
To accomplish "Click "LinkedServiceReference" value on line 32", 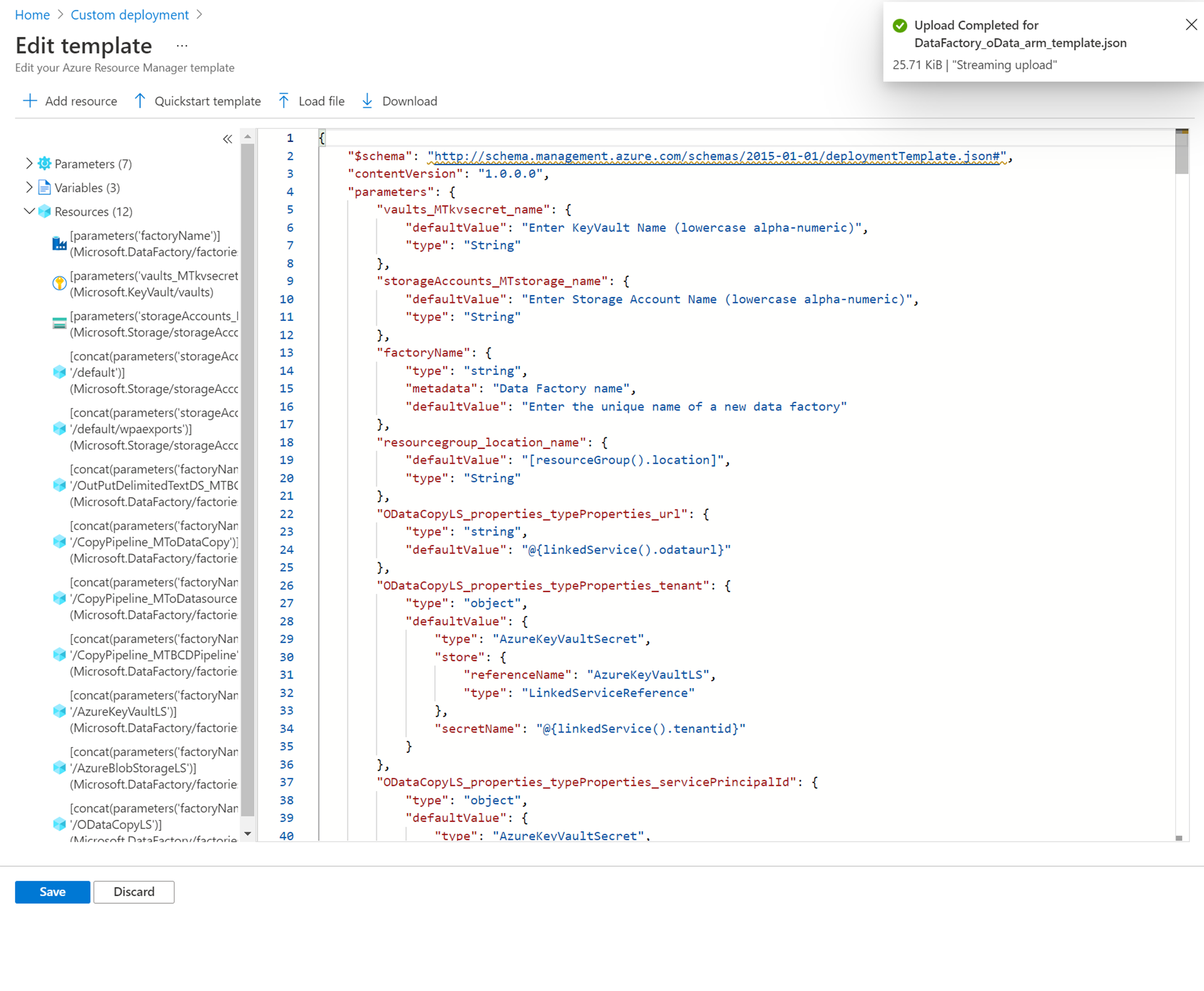I will pyautogui.click(x=608, y=693).
